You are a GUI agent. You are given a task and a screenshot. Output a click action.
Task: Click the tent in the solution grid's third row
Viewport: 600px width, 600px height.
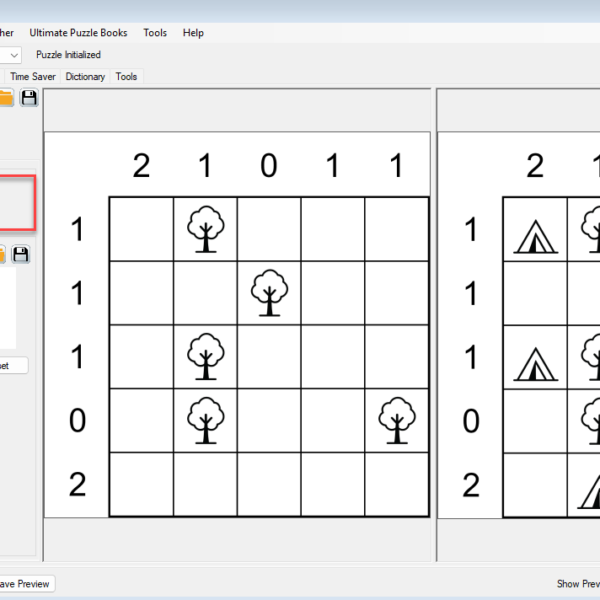click(x=534, y=363)
